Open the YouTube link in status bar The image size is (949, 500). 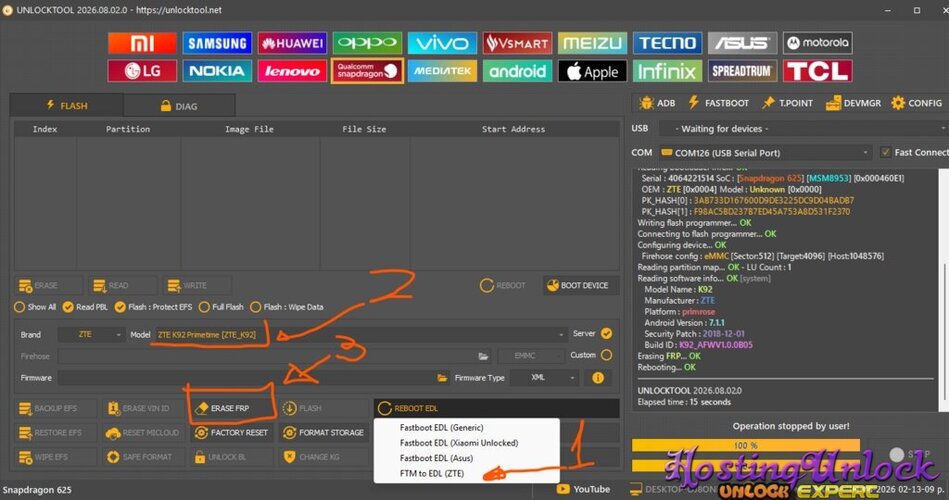[x=583, y=489]
